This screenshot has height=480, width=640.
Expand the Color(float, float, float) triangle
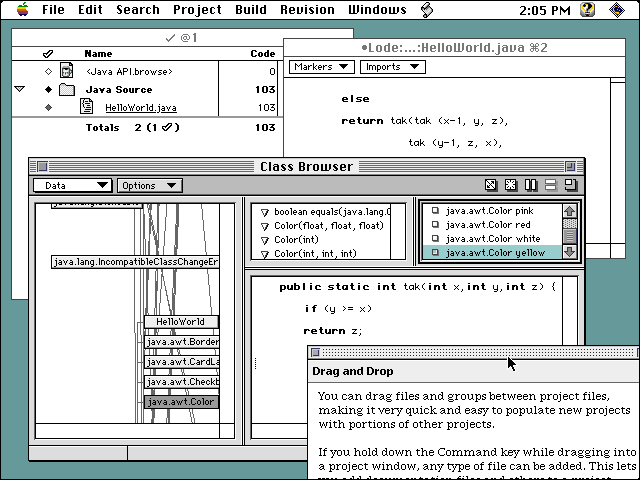[264, 226]
